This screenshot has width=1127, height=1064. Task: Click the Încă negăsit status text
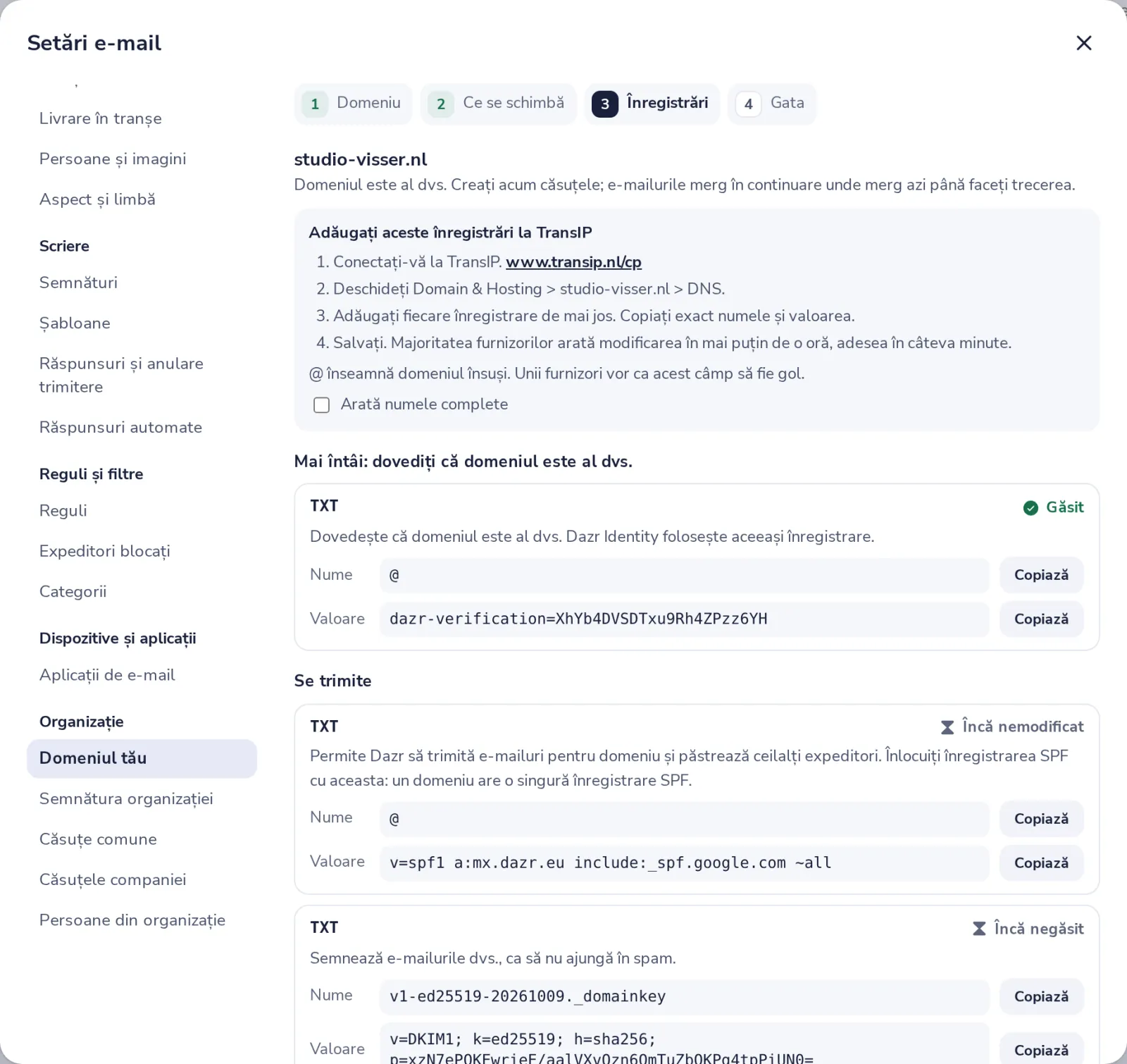(1039, 929)
